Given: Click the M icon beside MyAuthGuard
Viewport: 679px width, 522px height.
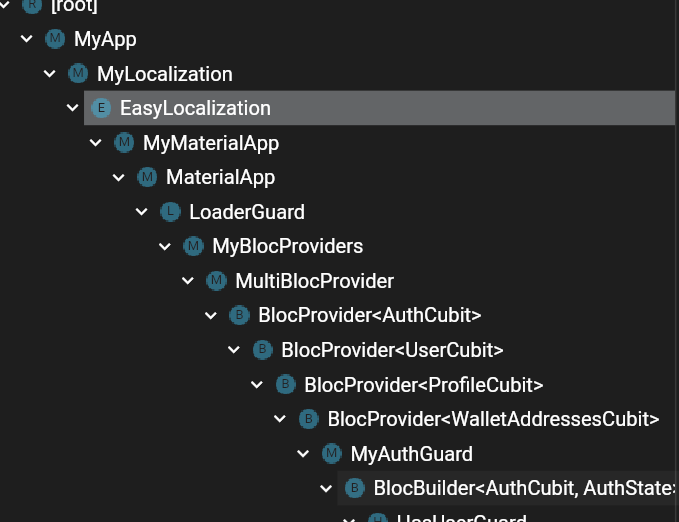Looking at the screenshot, I should [332, 454].
